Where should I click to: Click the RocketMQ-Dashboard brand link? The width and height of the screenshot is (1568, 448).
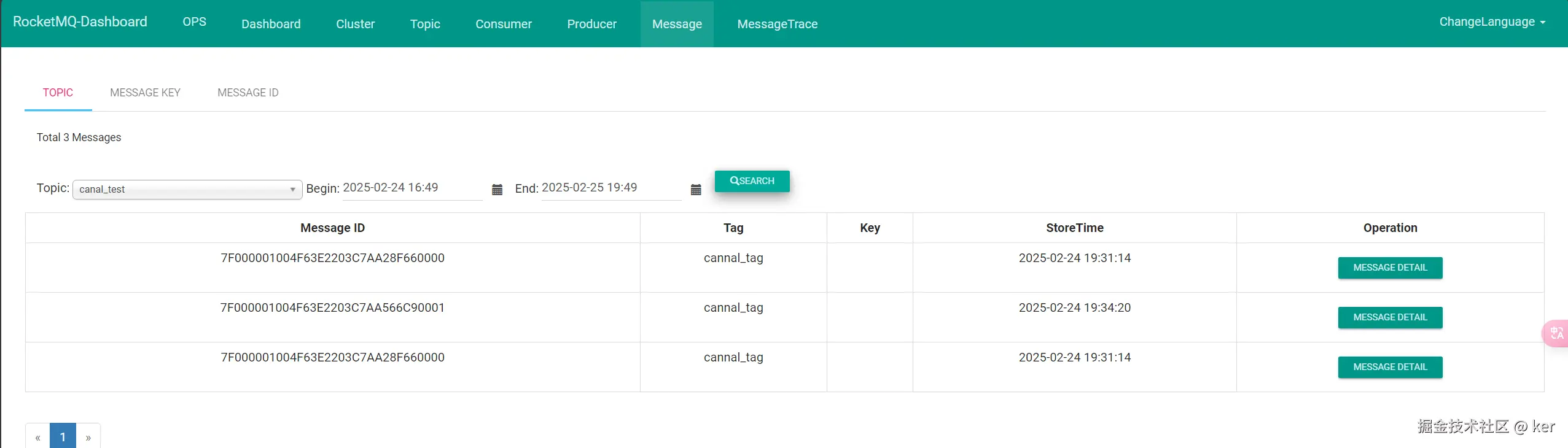click(x=80, y=22)
